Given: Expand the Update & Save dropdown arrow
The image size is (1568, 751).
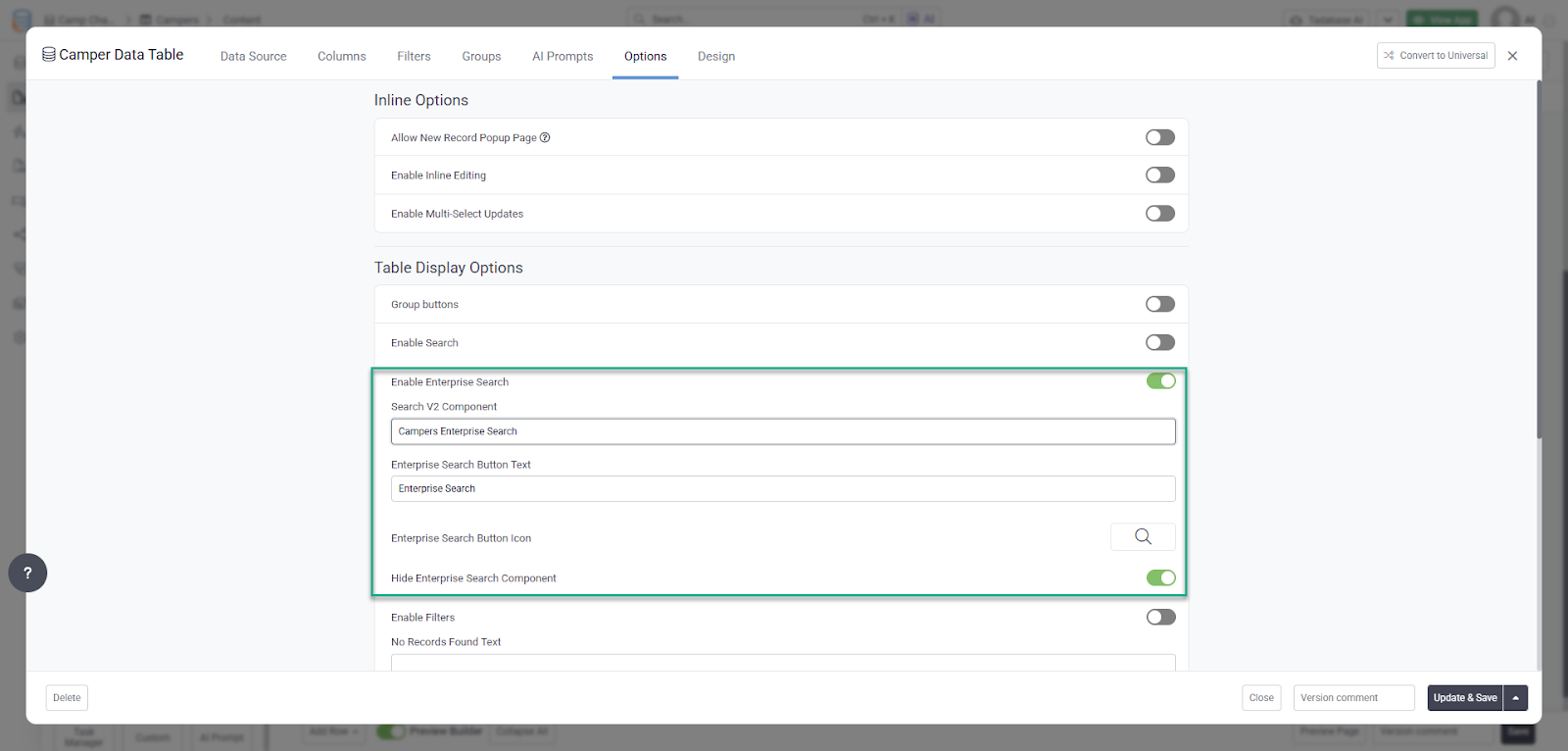Looking at the screenshot, I should [1515, 698].
